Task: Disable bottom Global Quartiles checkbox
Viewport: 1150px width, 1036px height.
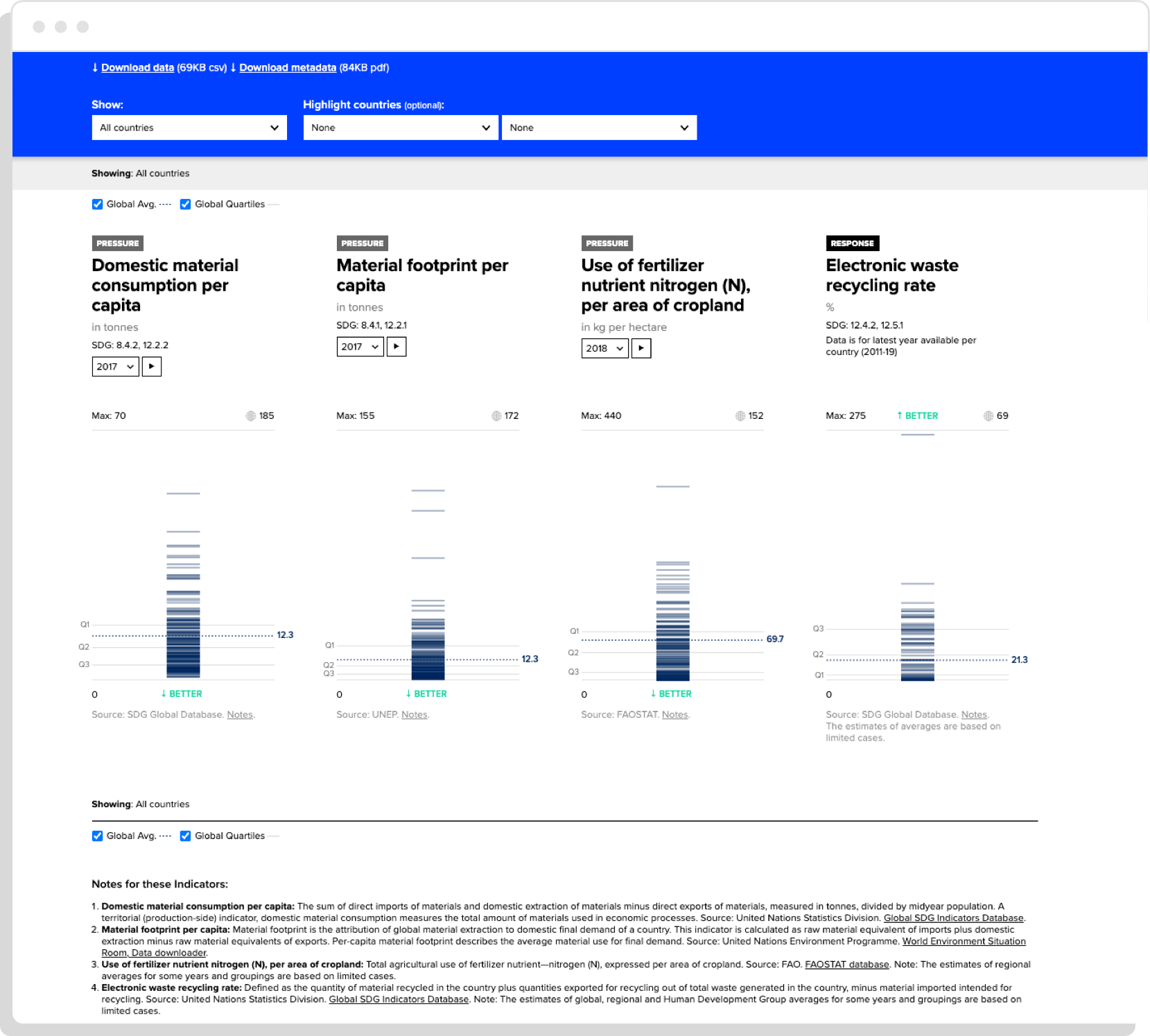Action: pyautogui.click(x=186, y=836)
